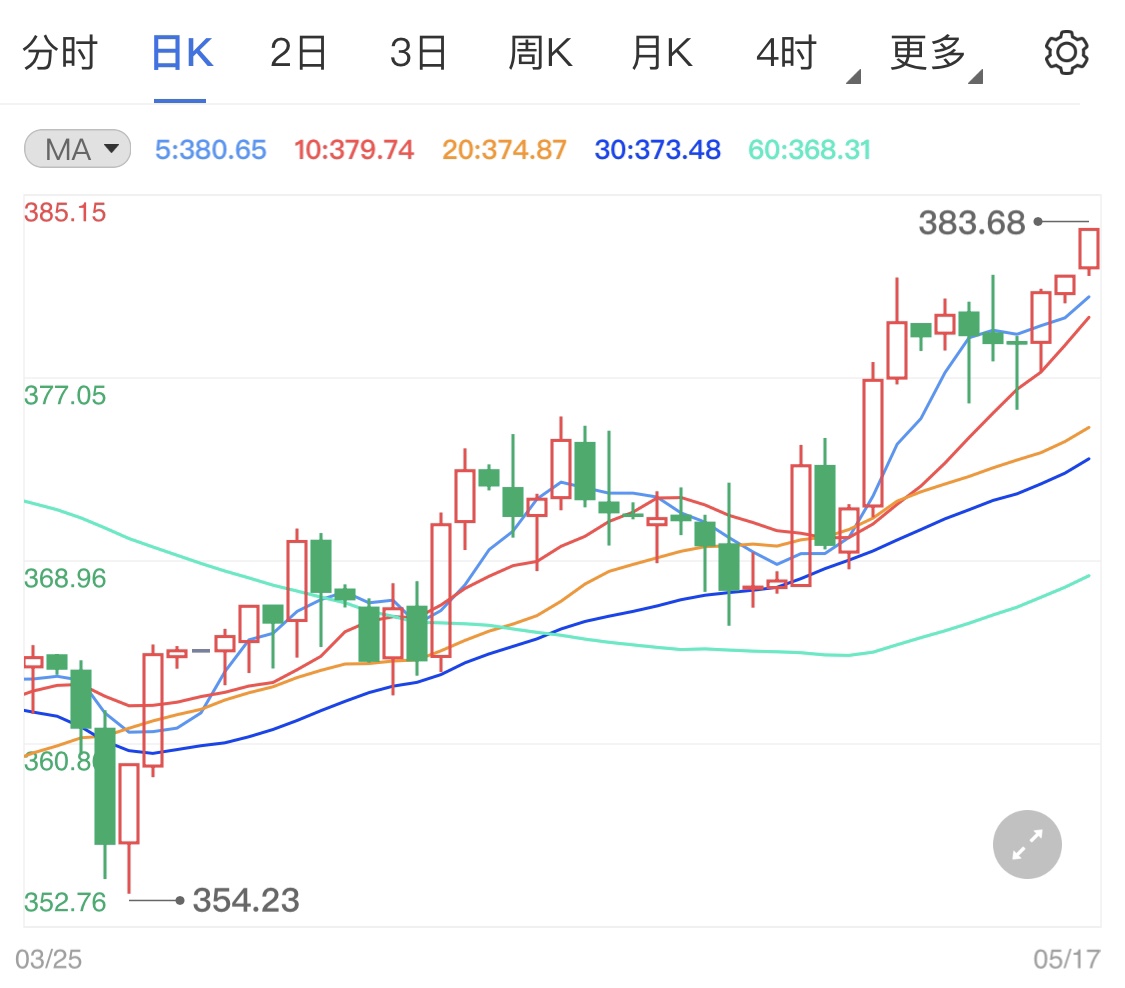Image resolution: width=1125 pixels, height=988 pixels.
Task: Switch to the 周K weekly view
Action: 540,52
